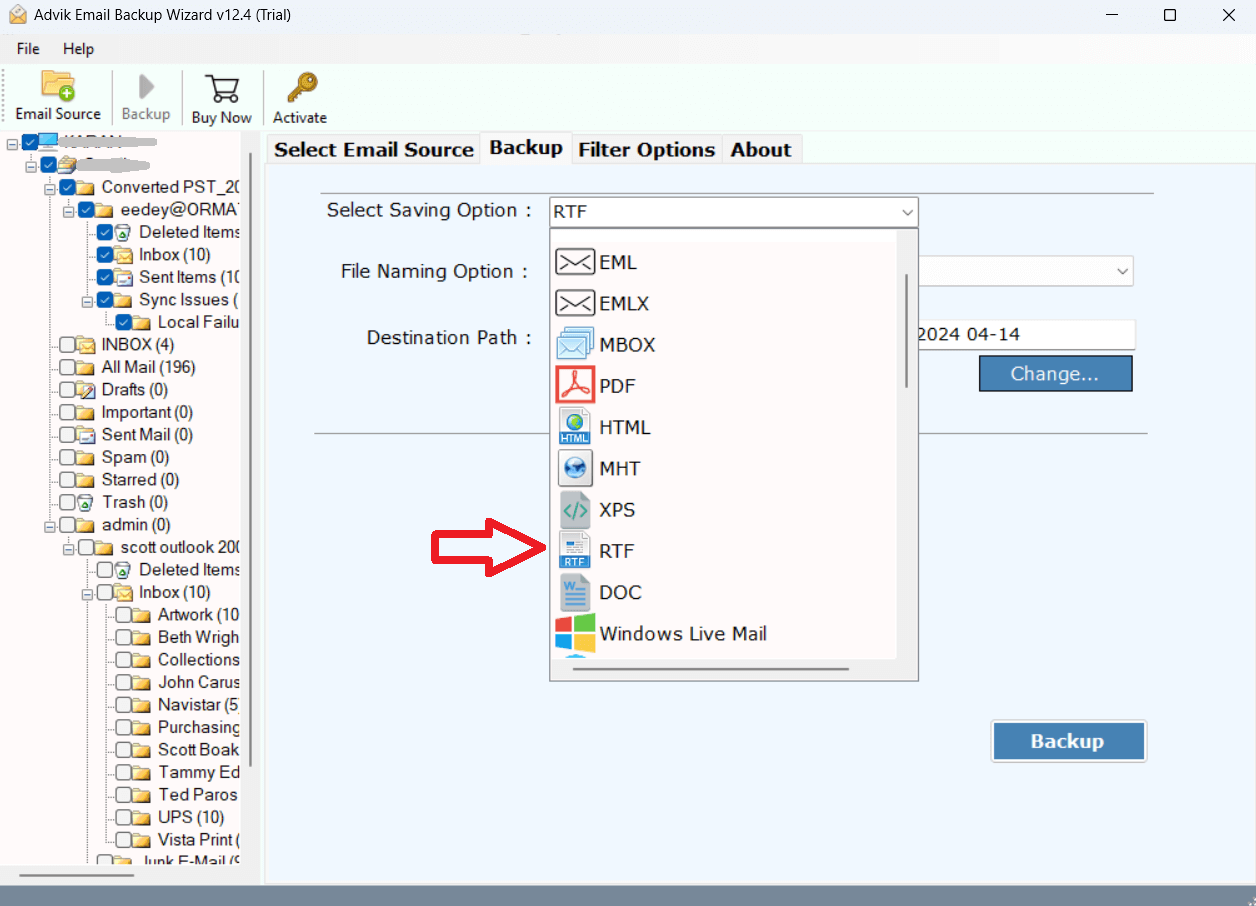Click the INBOX (4) folder icon

pyautogui.click(x=87, y=345)
